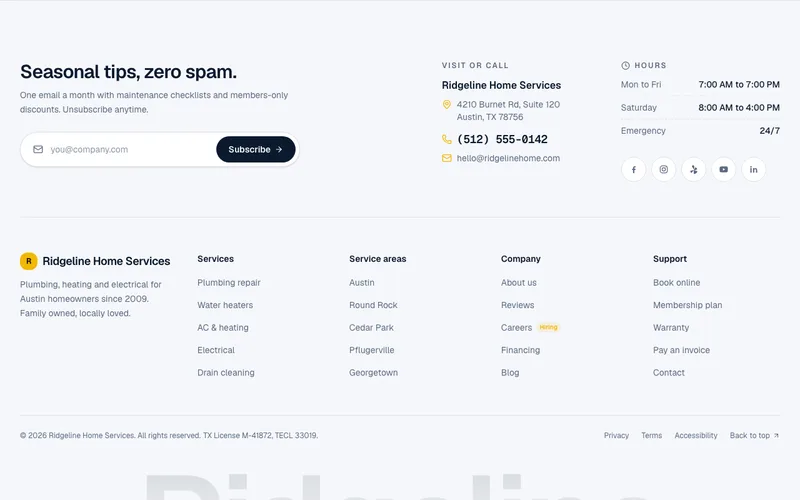Click the envelope icon beside hello email
Viewport: 800px width, 500px height.
pos(446,158)
